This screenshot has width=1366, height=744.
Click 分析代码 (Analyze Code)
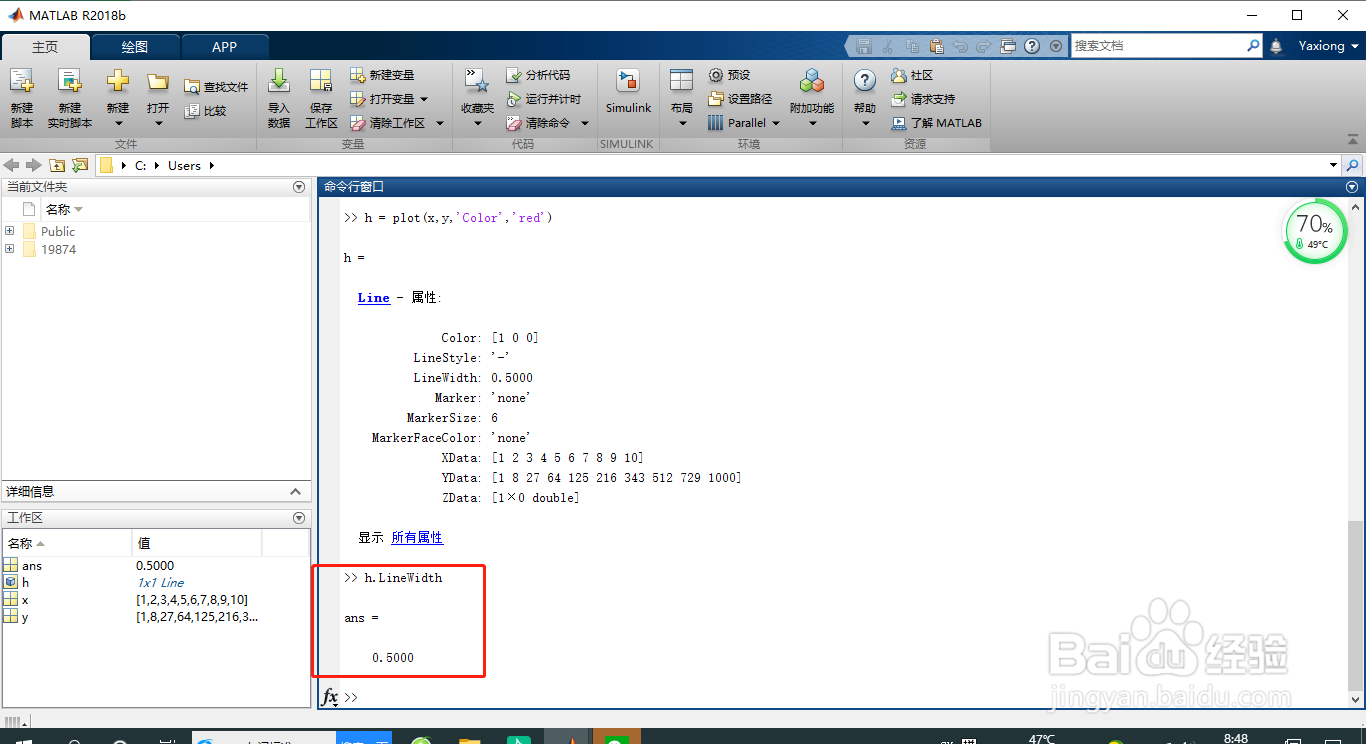pyautogui.click(x=538, y=75)
